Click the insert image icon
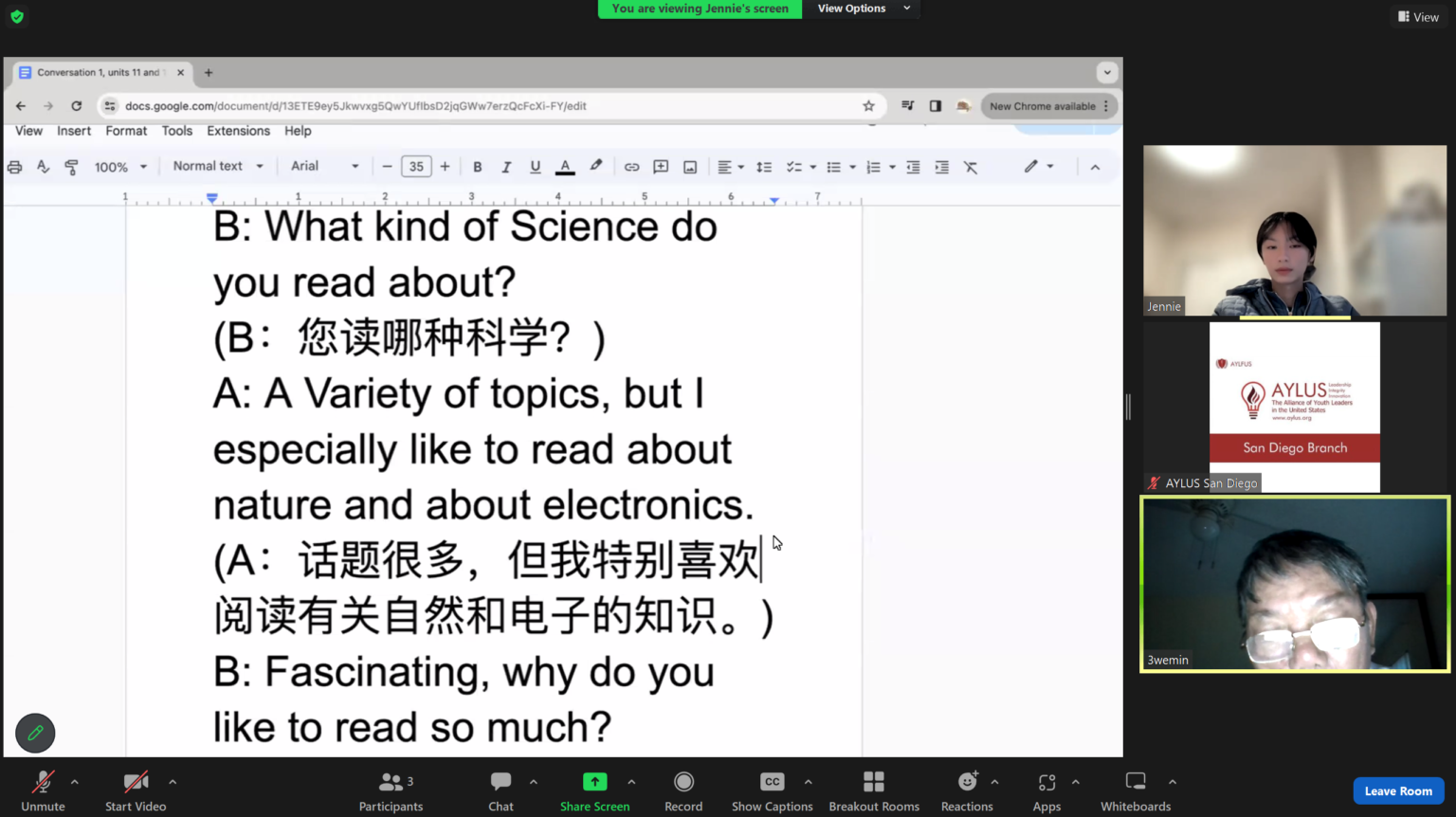 pyautogui.click(x=690, y=167)
